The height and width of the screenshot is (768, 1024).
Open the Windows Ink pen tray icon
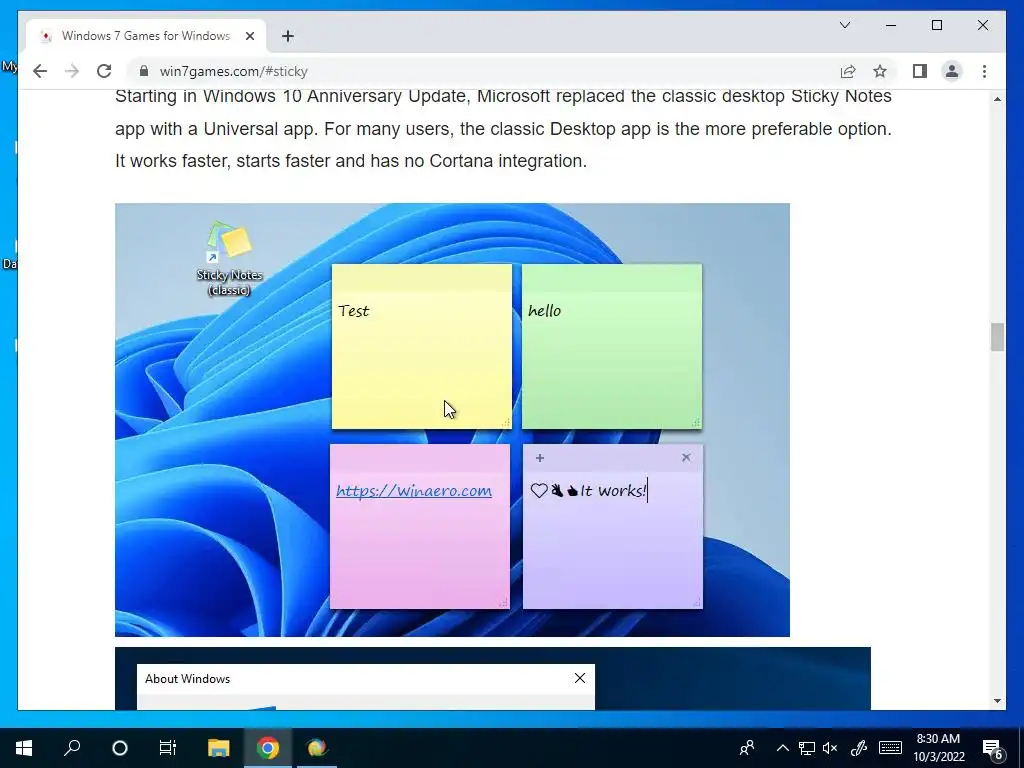(859, 748)
